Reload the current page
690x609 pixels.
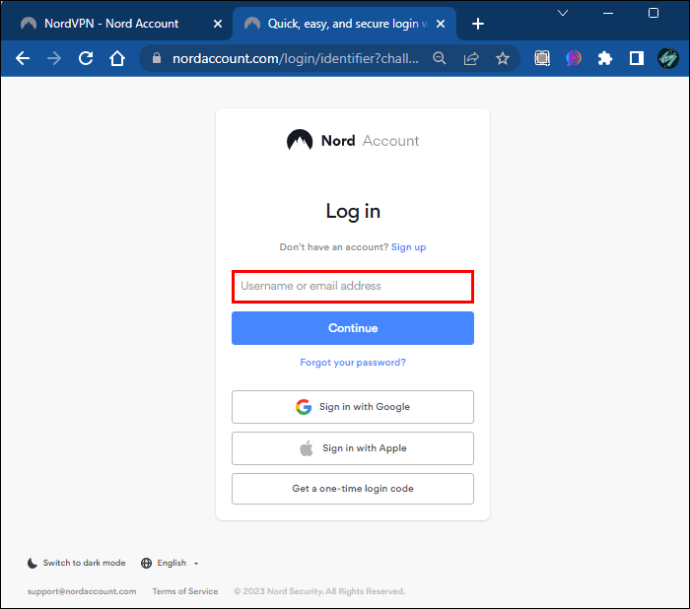click(x=86, y=58)
